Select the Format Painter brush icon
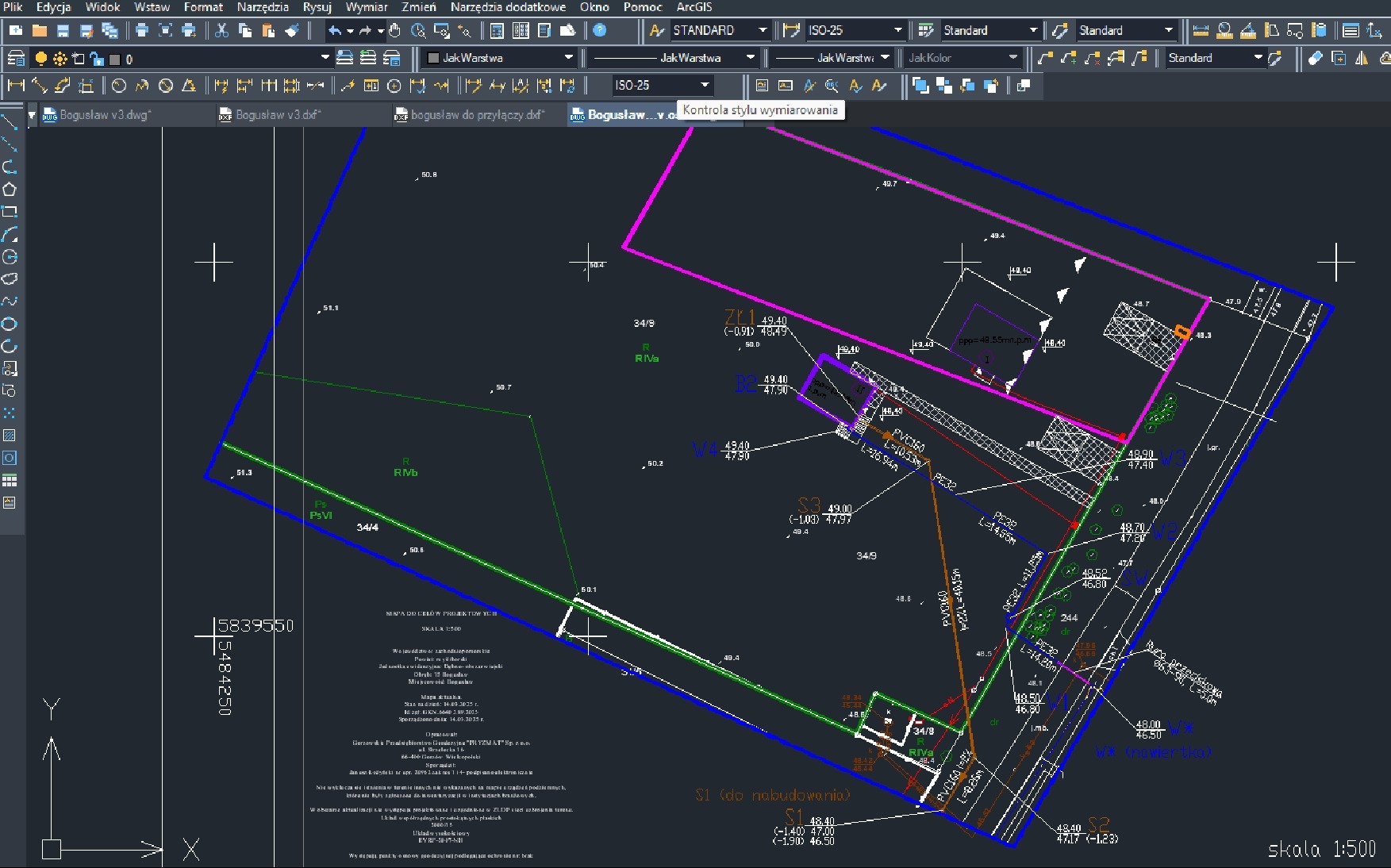This screenshot has height=868, width=1391. tap(293, 32)
